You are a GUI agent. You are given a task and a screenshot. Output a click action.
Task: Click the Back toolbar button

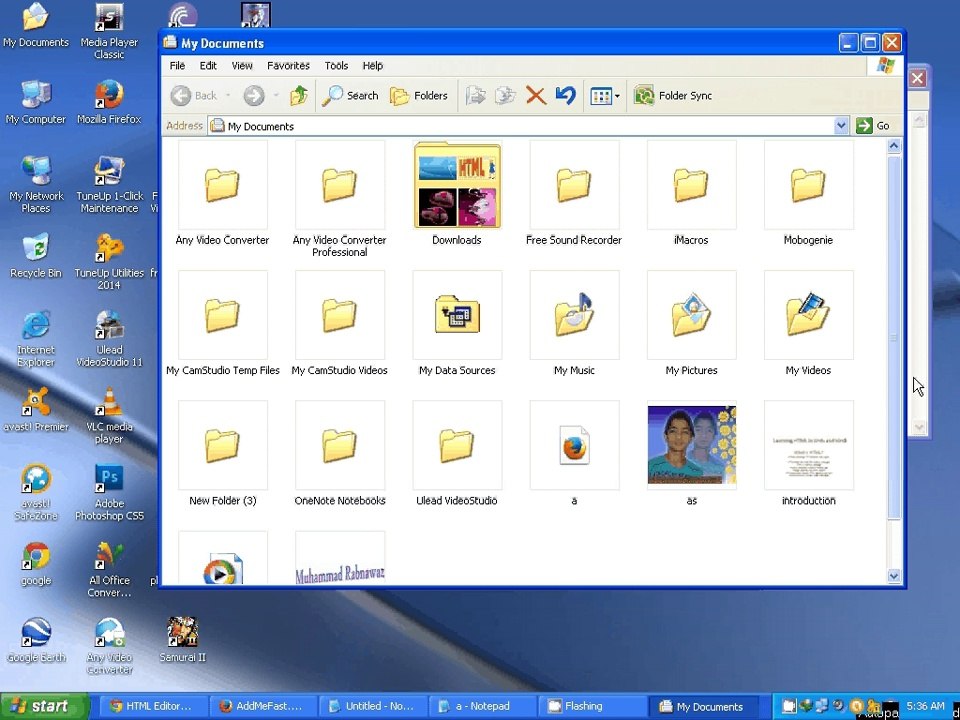[193, 96]
